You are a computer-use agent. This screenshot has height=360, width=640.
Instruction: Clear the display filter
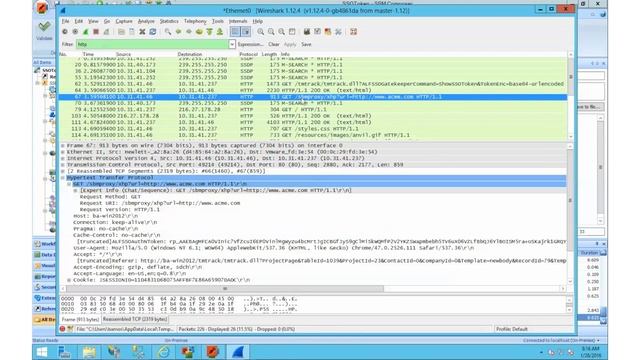[274, 44]
